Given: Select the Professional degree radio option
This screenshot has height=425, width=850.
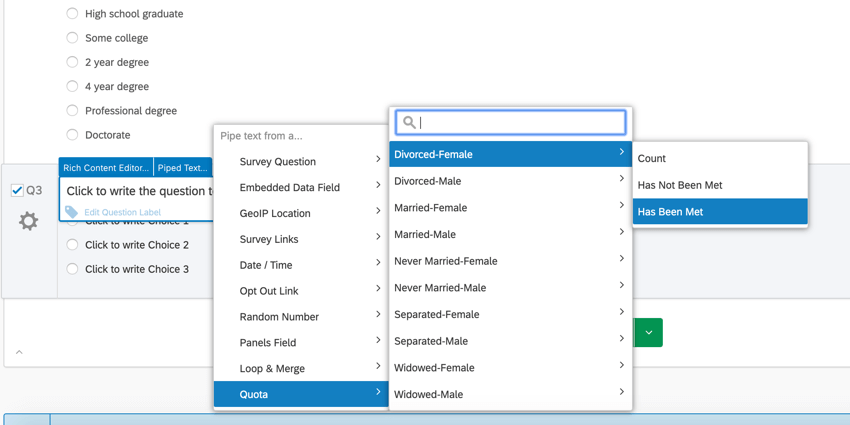Looking at the screenshot, I should tap(72, 111).
